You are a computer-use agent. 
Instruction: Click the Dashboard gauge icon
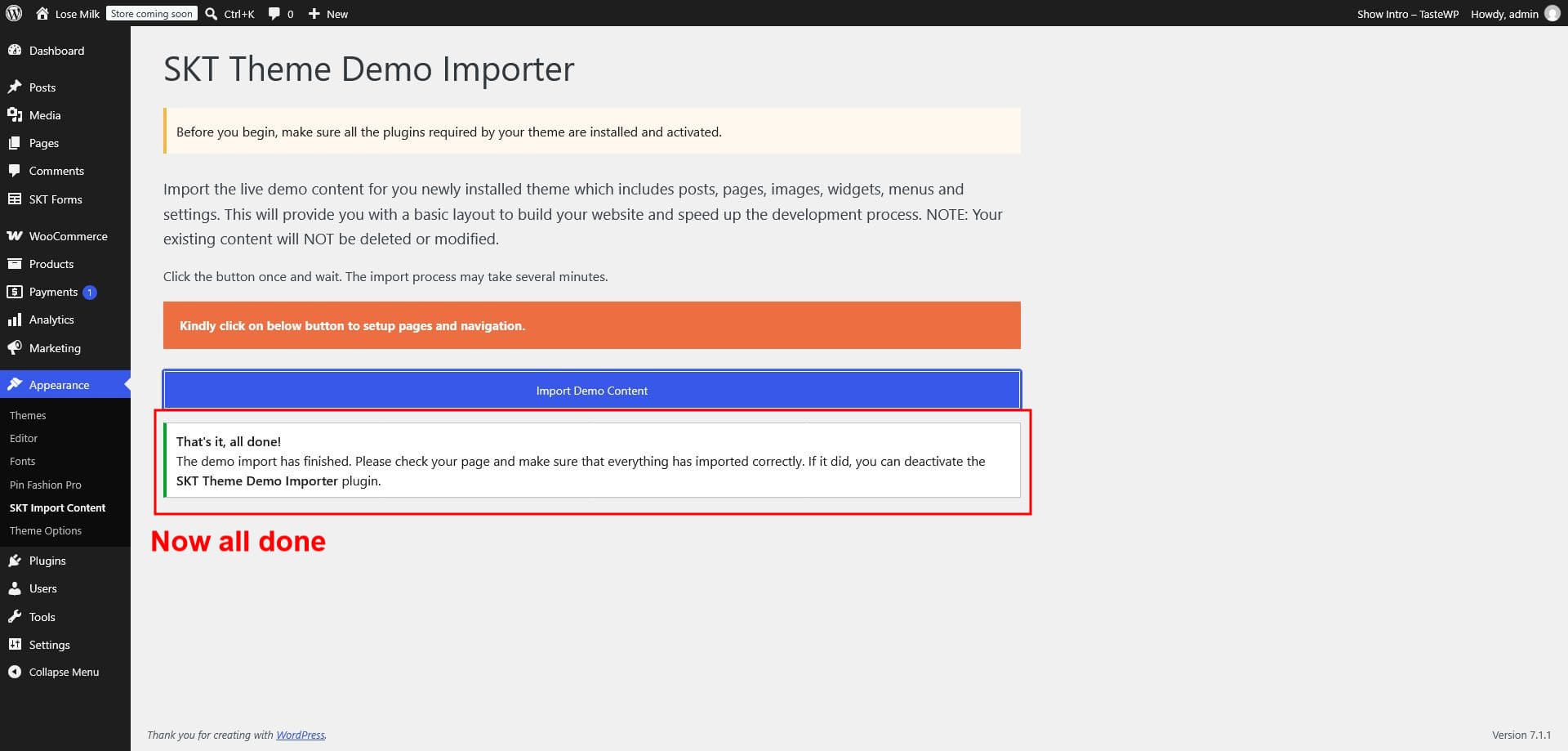(x=15, y=50)
